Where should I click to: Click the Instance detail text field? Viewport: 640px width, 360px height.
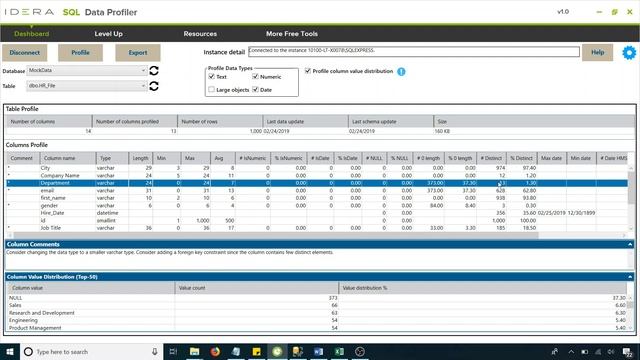tap(413, 51)
